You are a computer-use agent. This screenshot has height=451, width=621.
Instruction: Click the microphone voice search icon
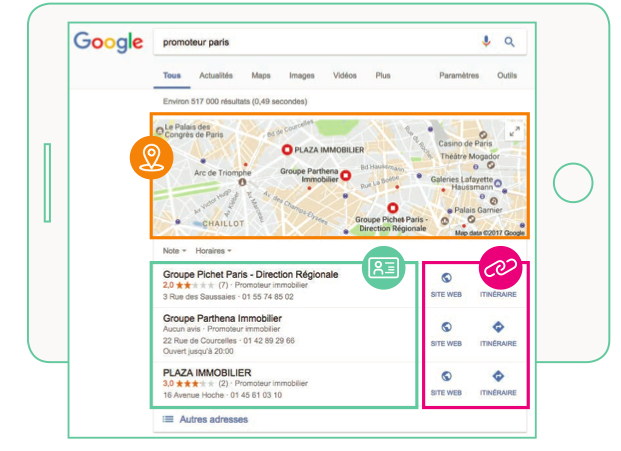tap(487, 42)
